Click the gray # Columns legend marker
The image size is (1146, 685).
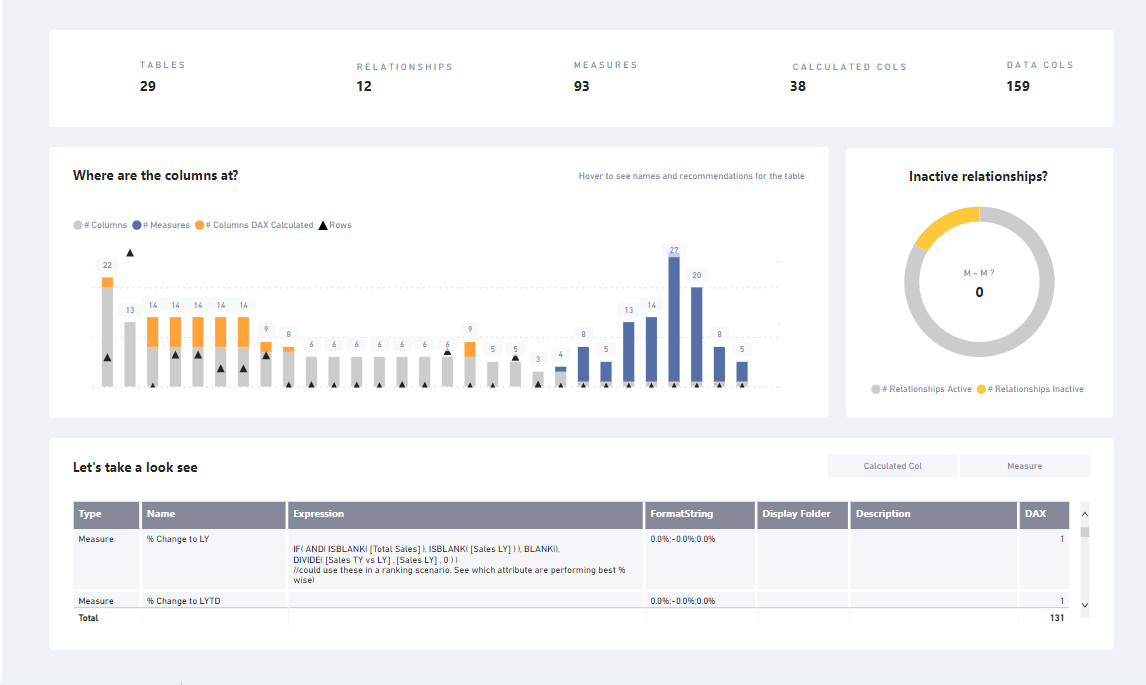click(x=78, y=225)
